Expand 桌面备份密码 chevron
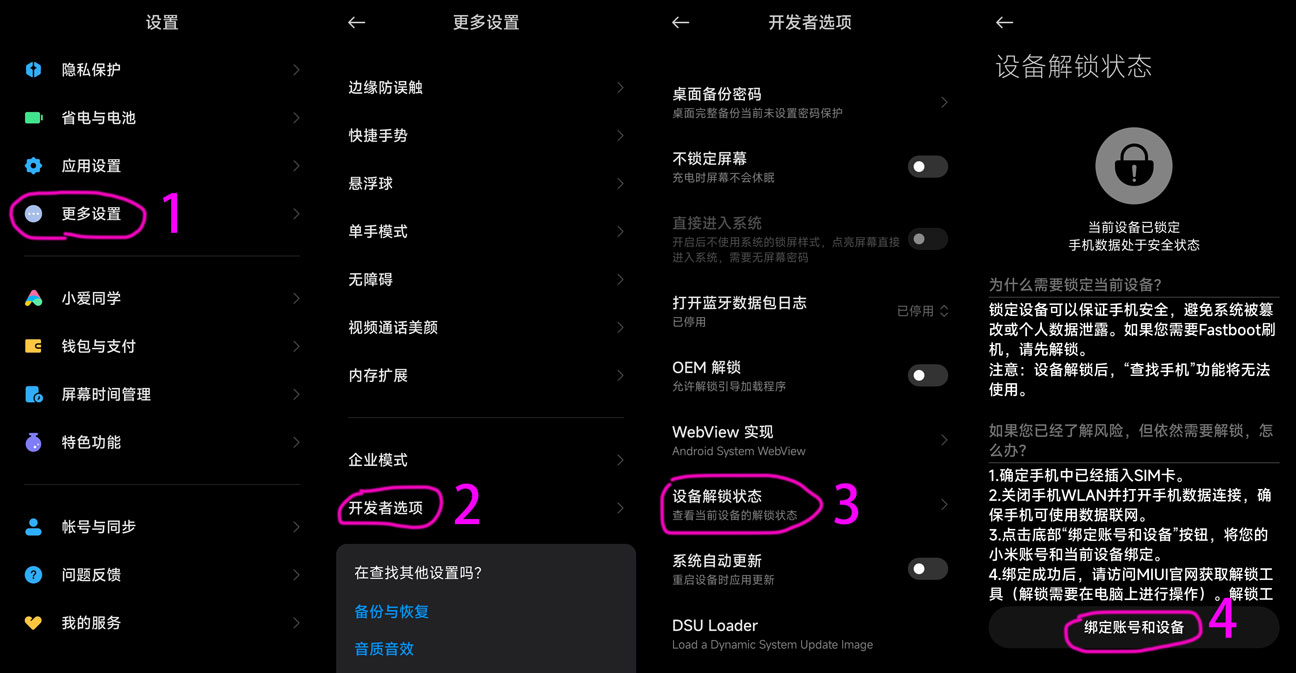 coord(944,102)
